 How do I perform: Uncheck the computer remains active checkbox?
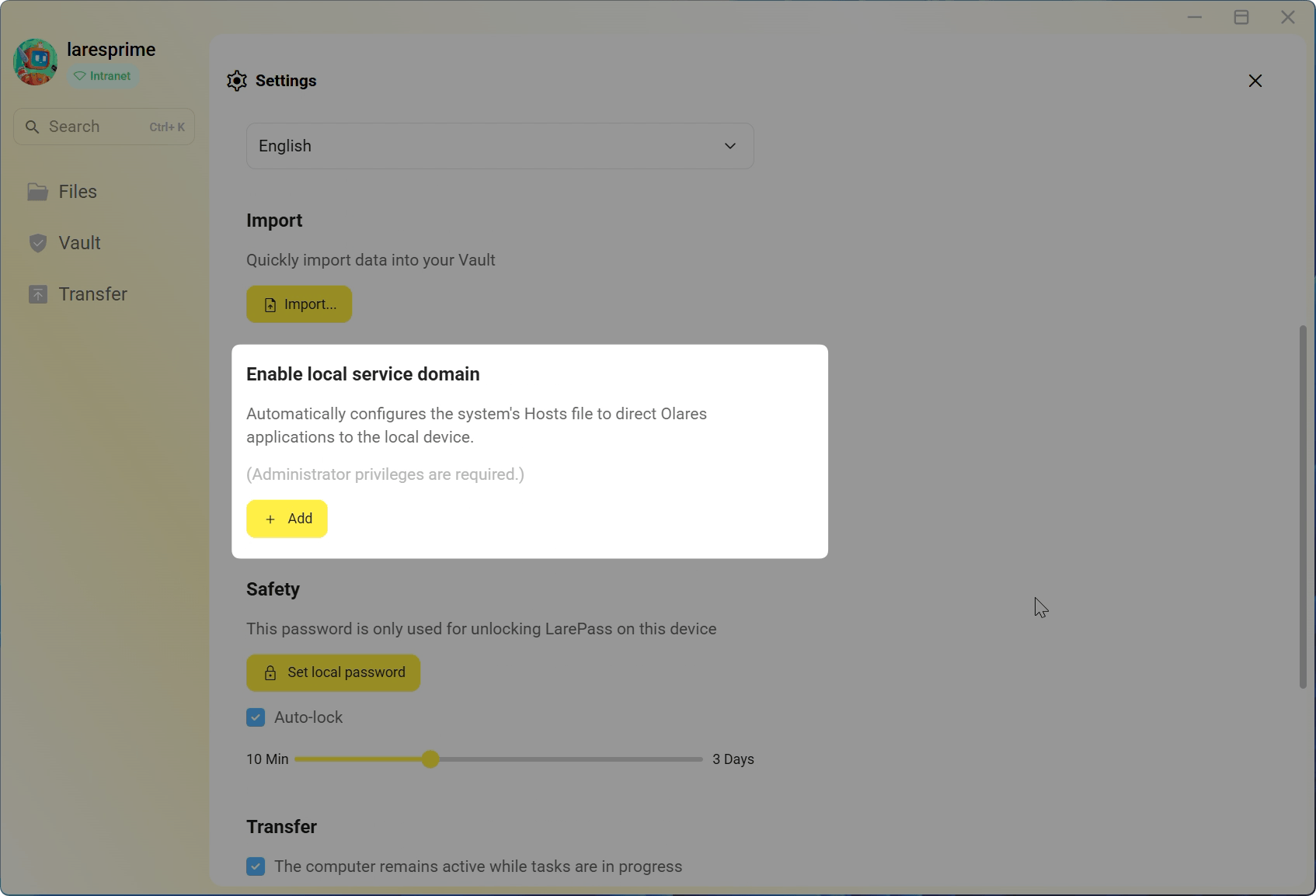256,866
